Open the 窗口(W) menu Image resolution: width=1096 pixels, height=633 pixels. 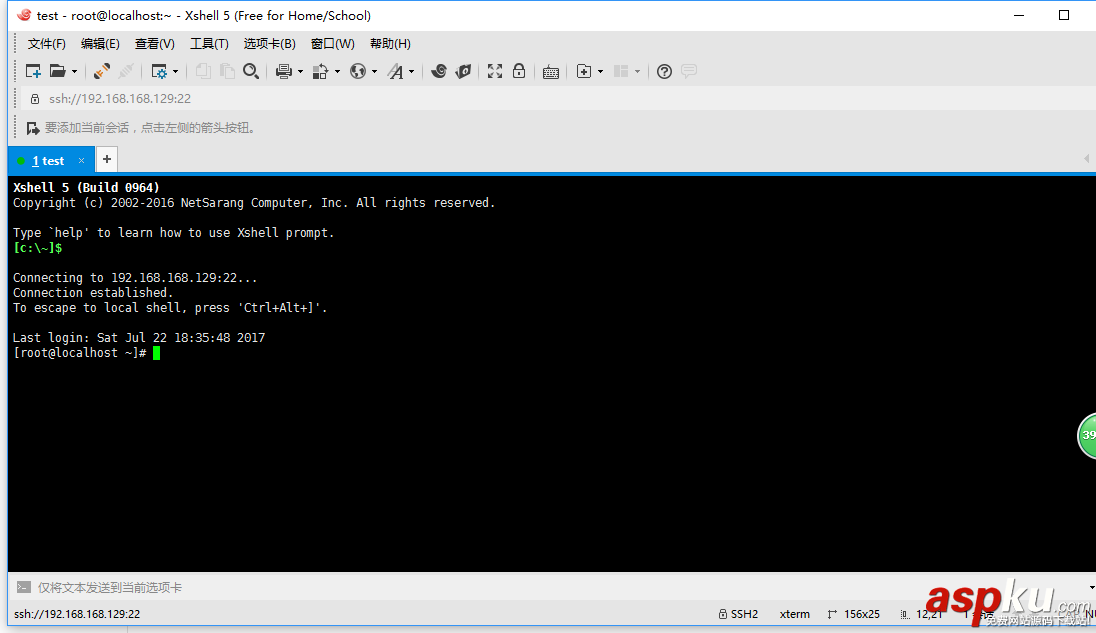point(333,43)
